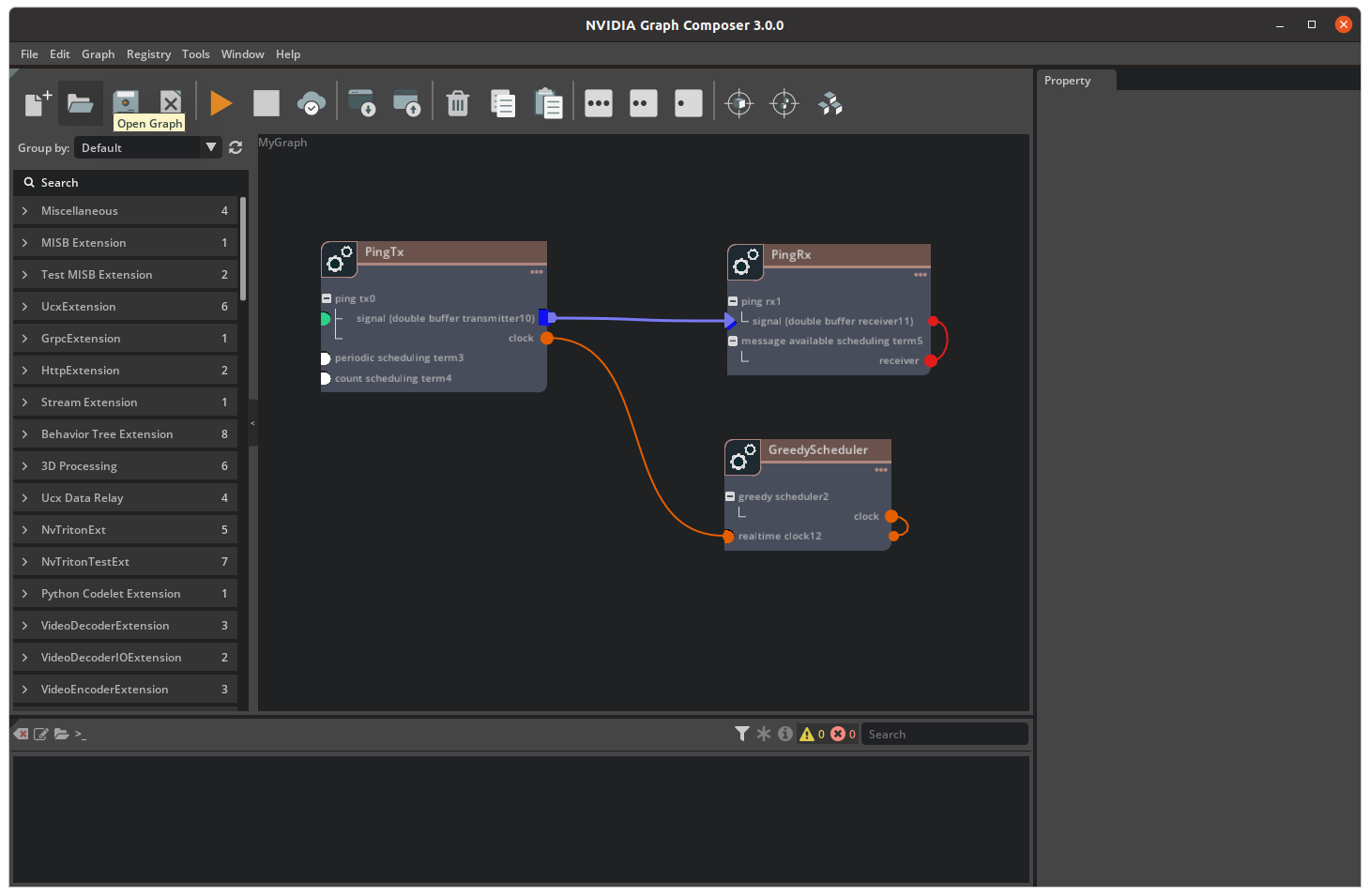The width and height of the screenshot is (1370, 896).
Task: Save the graph with floppy icon
Action: [126, 102]
